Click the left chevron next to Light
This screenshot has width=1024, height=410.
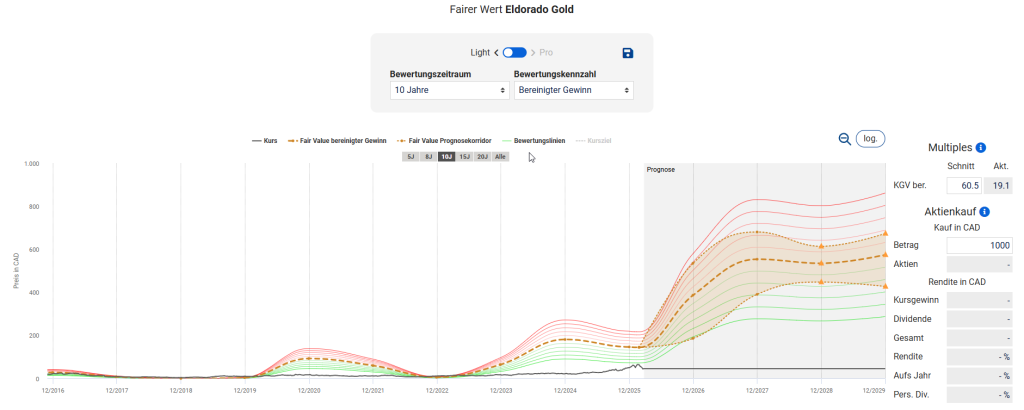(496, 52)
